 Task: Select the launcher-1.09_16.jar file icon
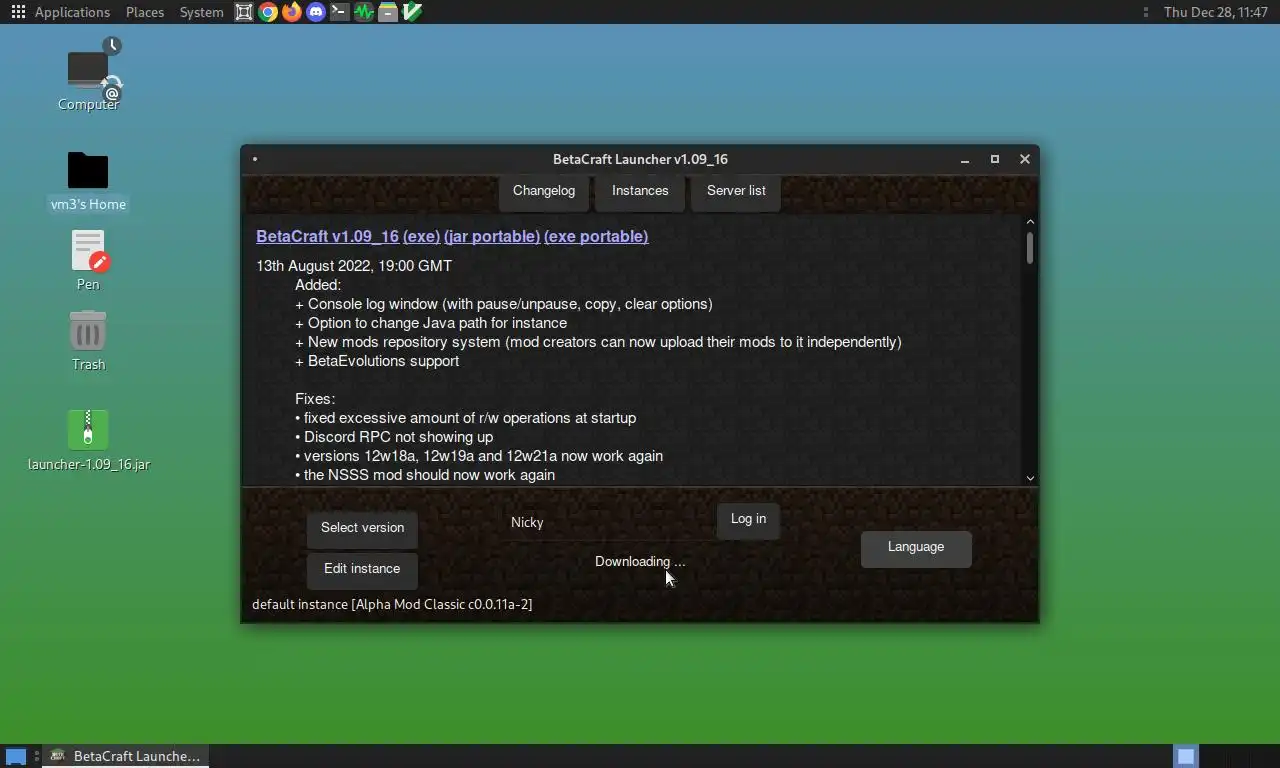88,440
